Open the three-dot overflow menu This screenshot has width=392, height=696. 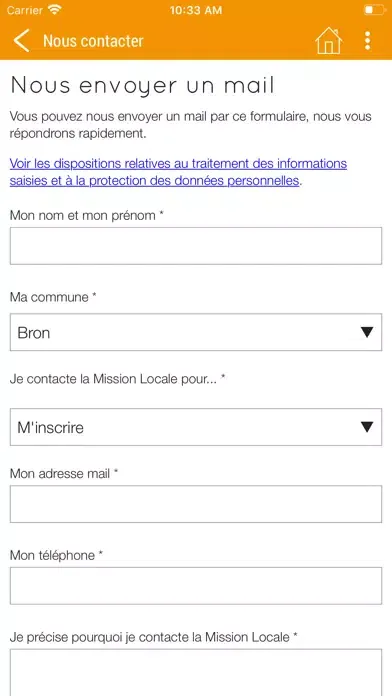tap(367, 41)
